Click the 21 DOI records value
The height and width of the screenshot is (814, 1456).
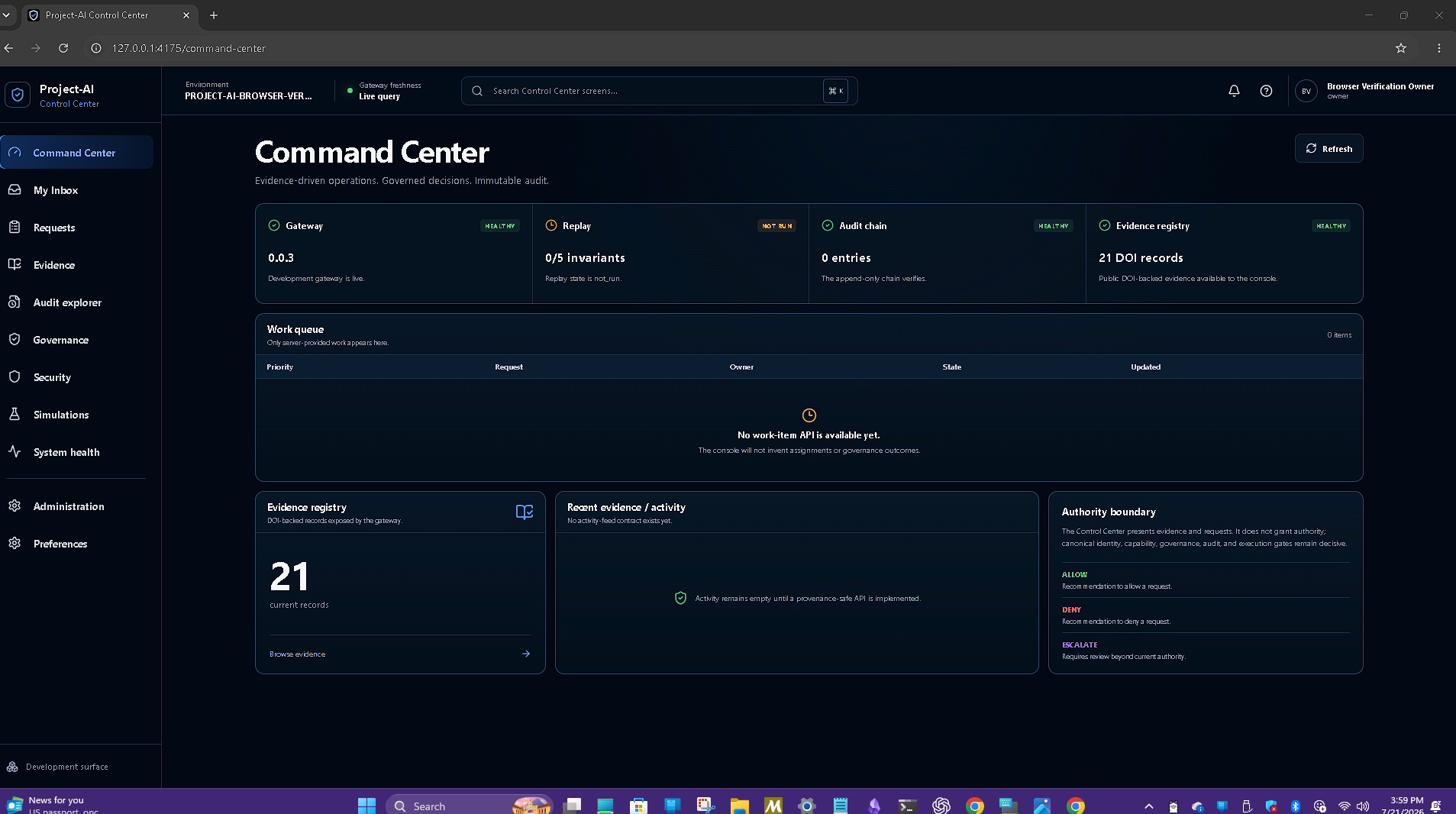coord(1141,258)
